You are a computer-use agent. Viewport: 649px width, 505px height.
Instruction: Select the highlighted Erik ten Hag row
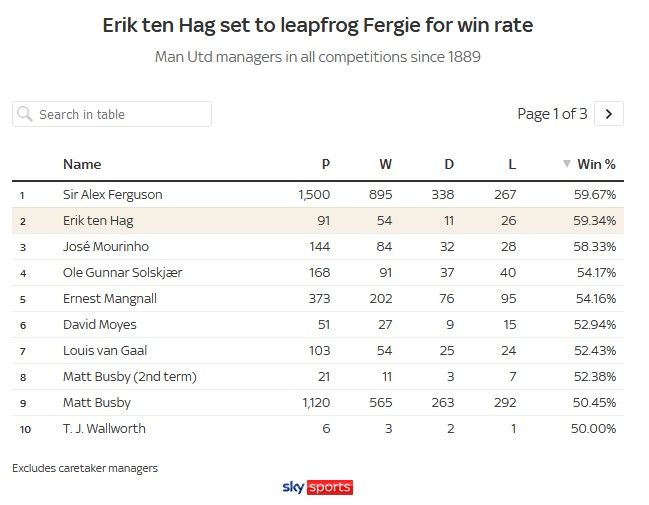[98, 220]
